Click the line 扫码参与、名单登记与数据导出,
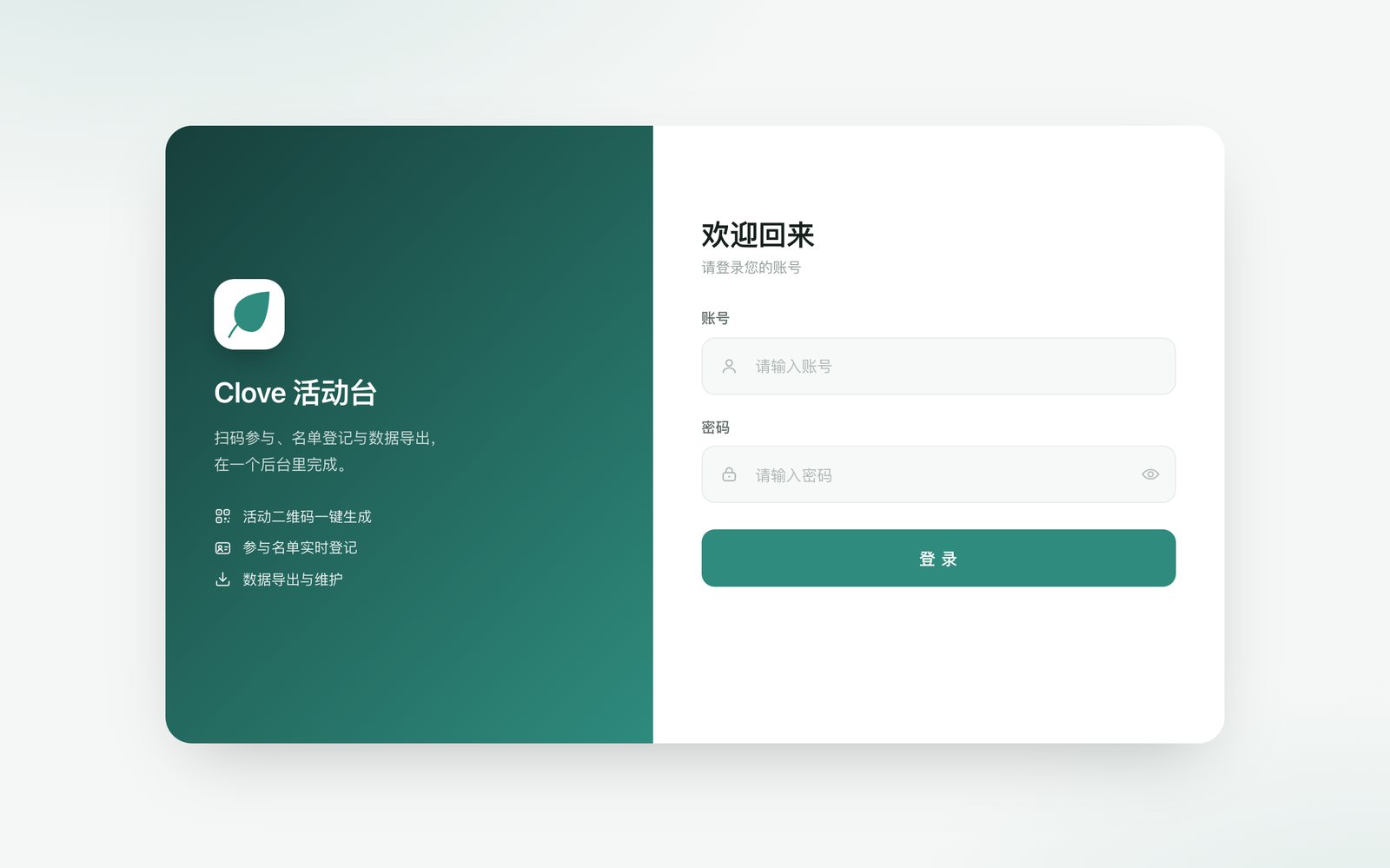This screenshot has width=1390, height=868. (325, 438)
